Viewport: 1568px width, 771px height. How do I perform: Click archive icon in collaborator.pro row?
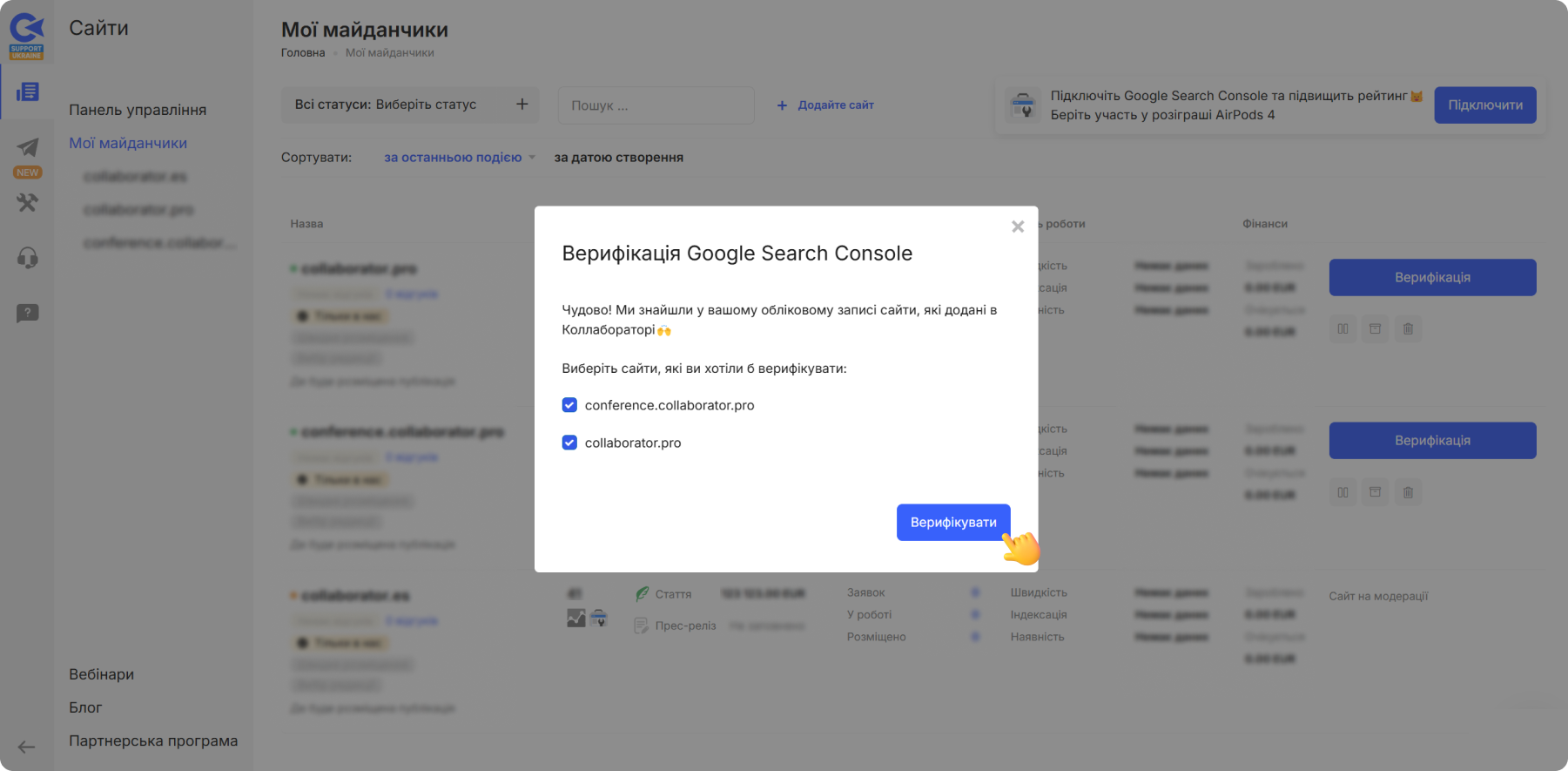point(1375,328)
